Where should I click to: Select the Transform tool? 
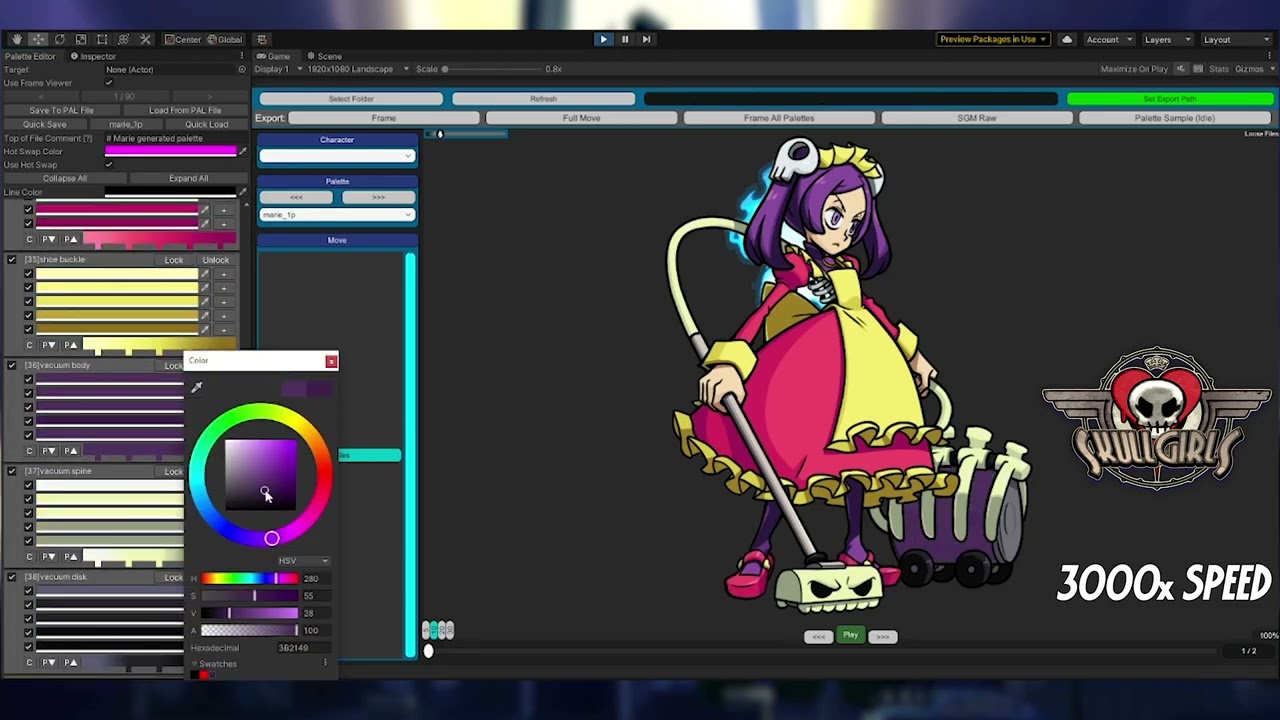point(123,39)
